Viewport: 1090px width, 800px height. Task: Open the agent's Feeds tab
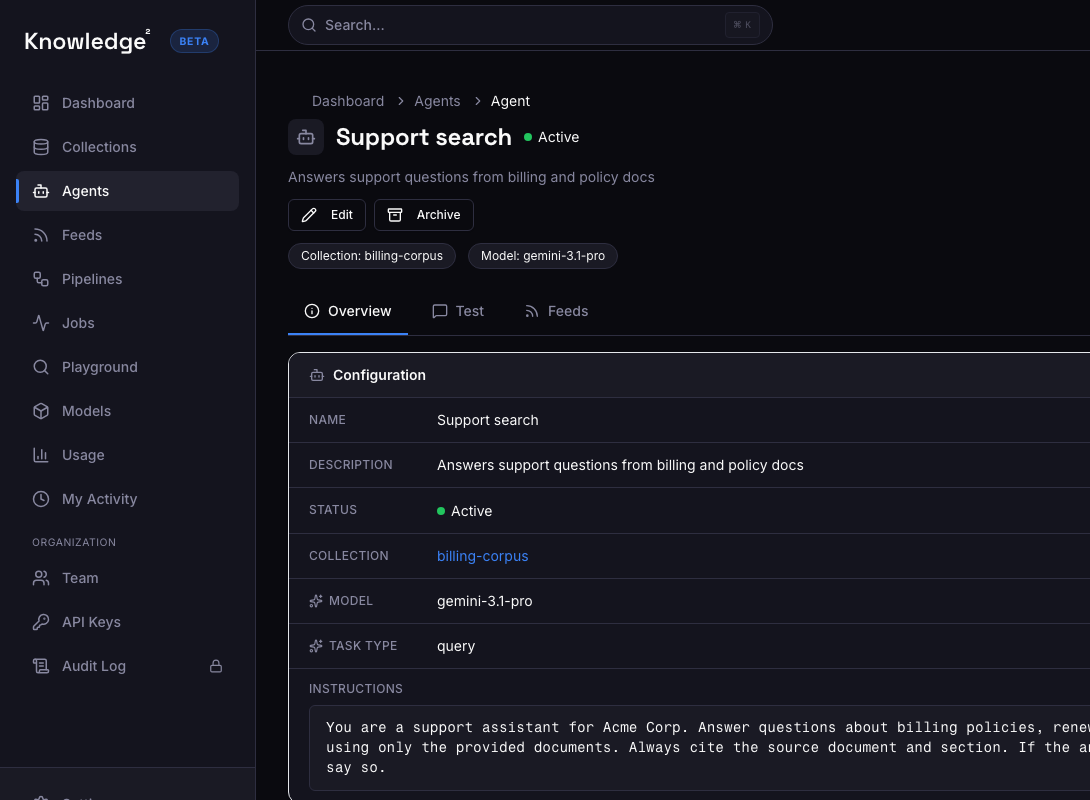[x=556, y=311]
